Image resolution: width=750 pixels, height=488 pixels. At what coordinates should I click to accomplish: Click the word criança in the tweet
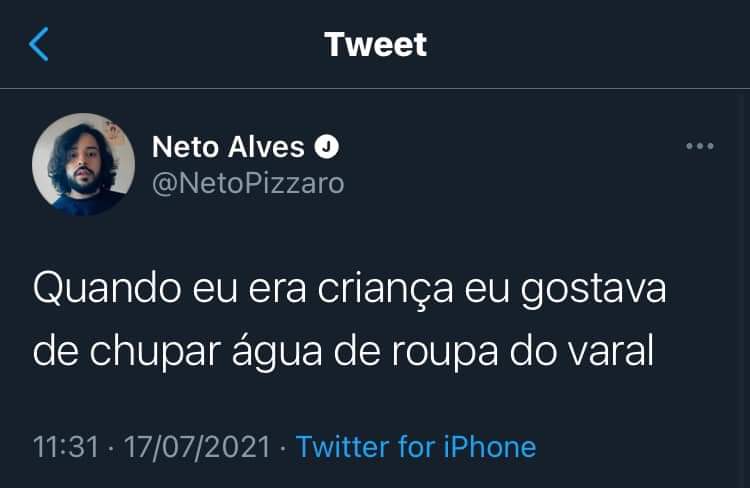click(386, 290)
